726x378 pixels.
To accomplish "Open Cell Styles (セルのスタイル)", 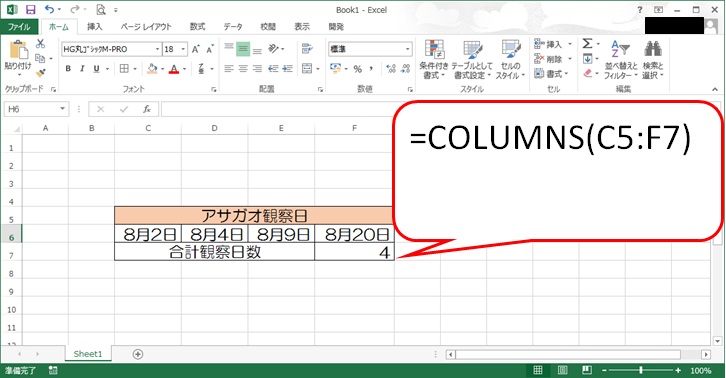I will (x=510, y=59).
